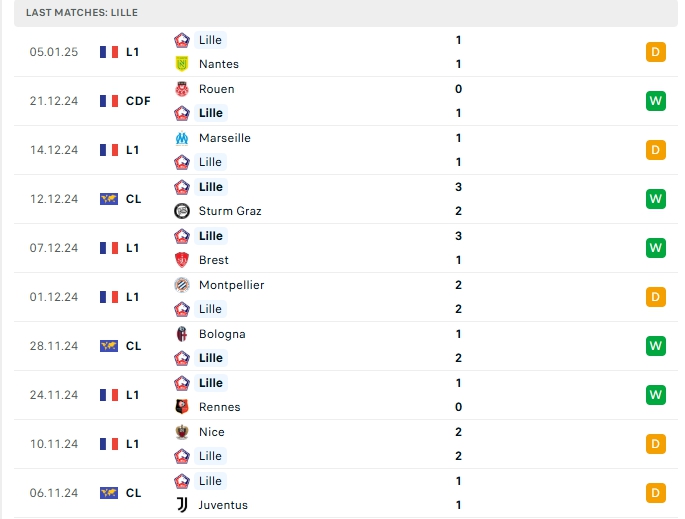Click the Sturm Graz club crest
The image size is (685, 519).
[182, 211]
